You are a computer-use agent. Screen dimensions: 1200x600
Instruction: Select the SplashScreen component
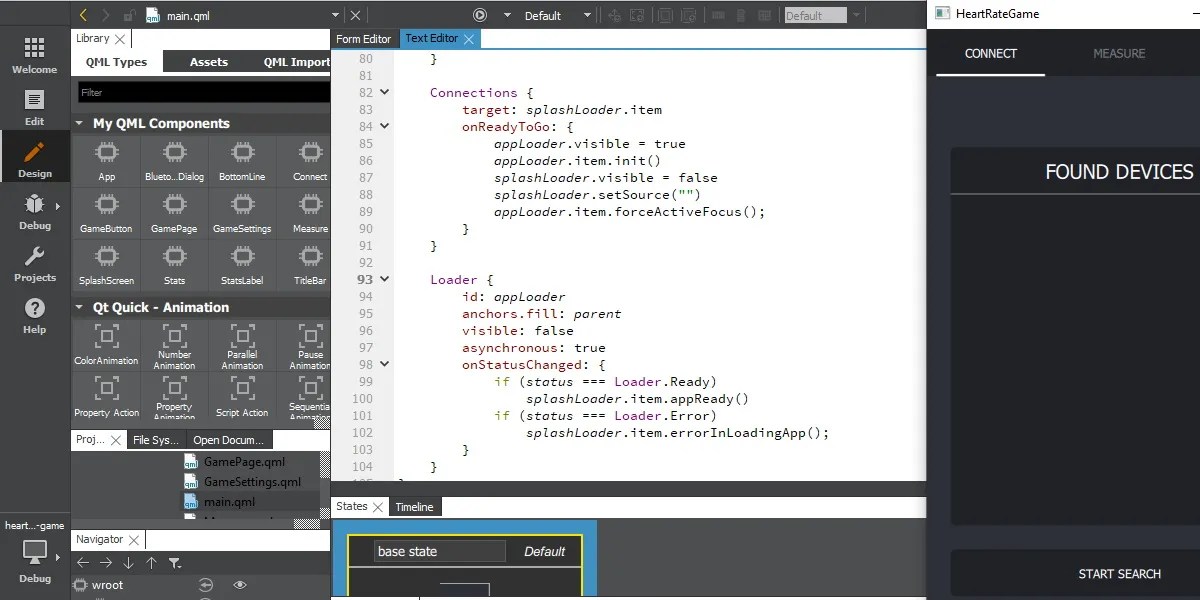pyautogui.click(x=106, y=265)
